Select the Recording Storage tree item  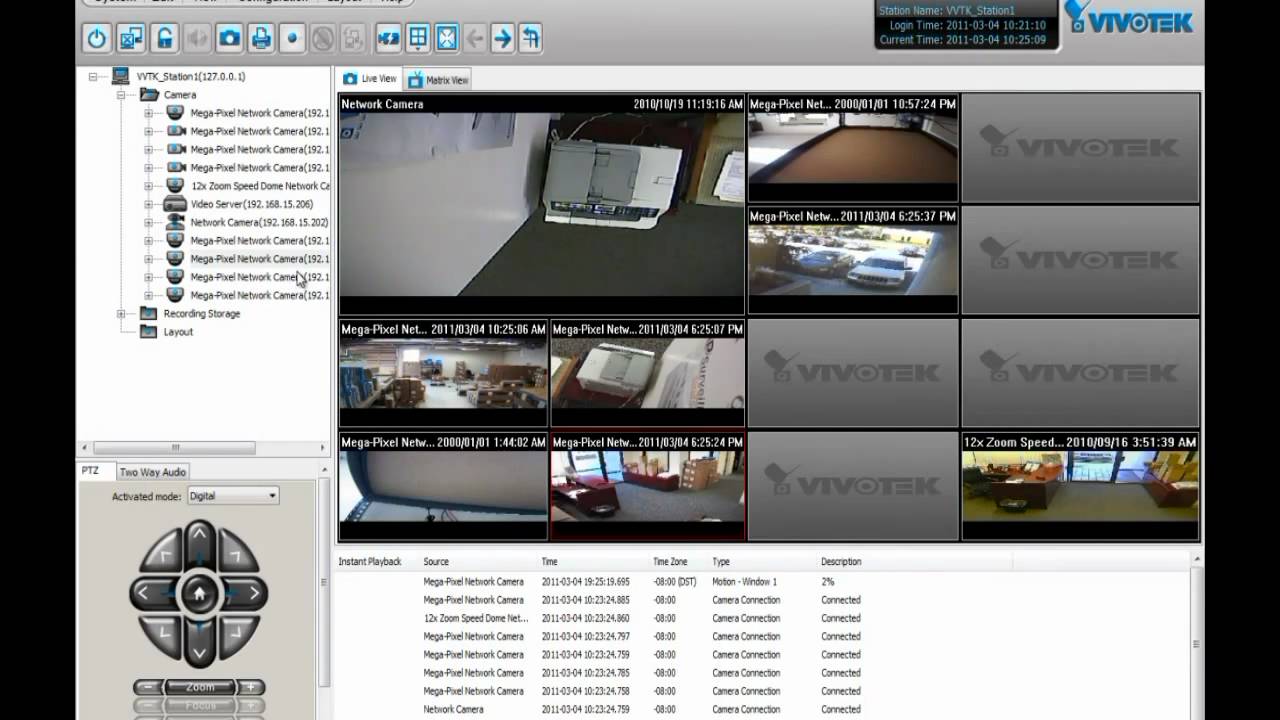[x=202, y=314]
